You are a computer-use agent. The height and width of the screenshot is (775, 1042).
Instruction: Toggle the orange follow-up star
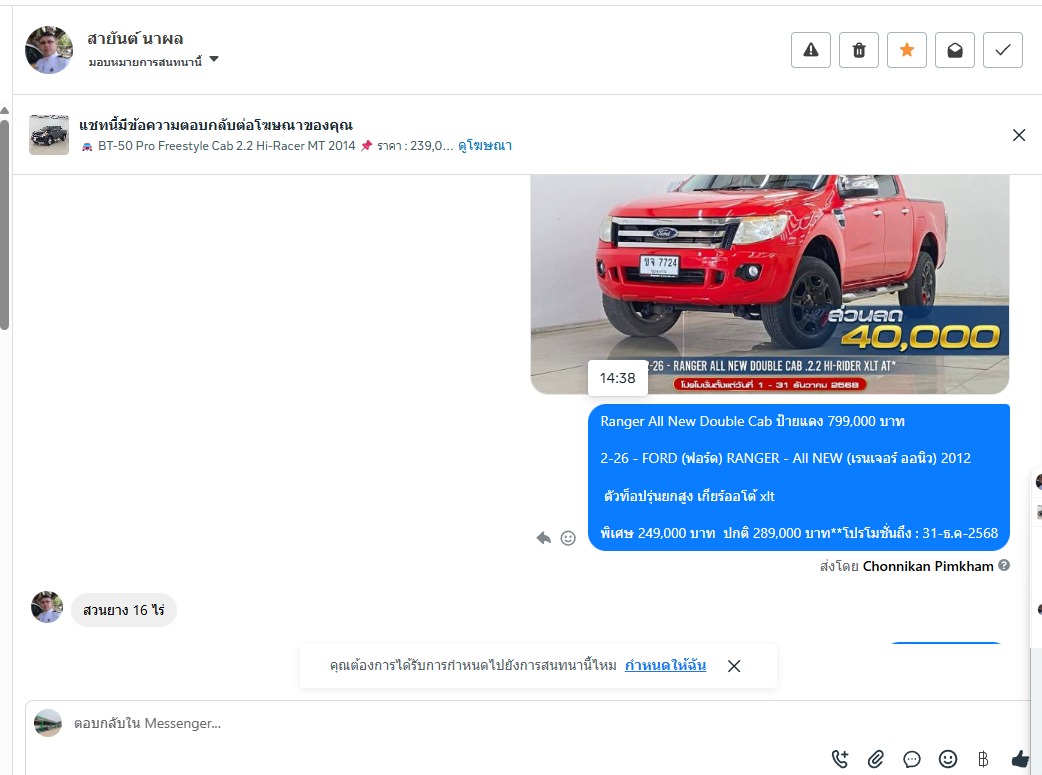pos(907,50)
